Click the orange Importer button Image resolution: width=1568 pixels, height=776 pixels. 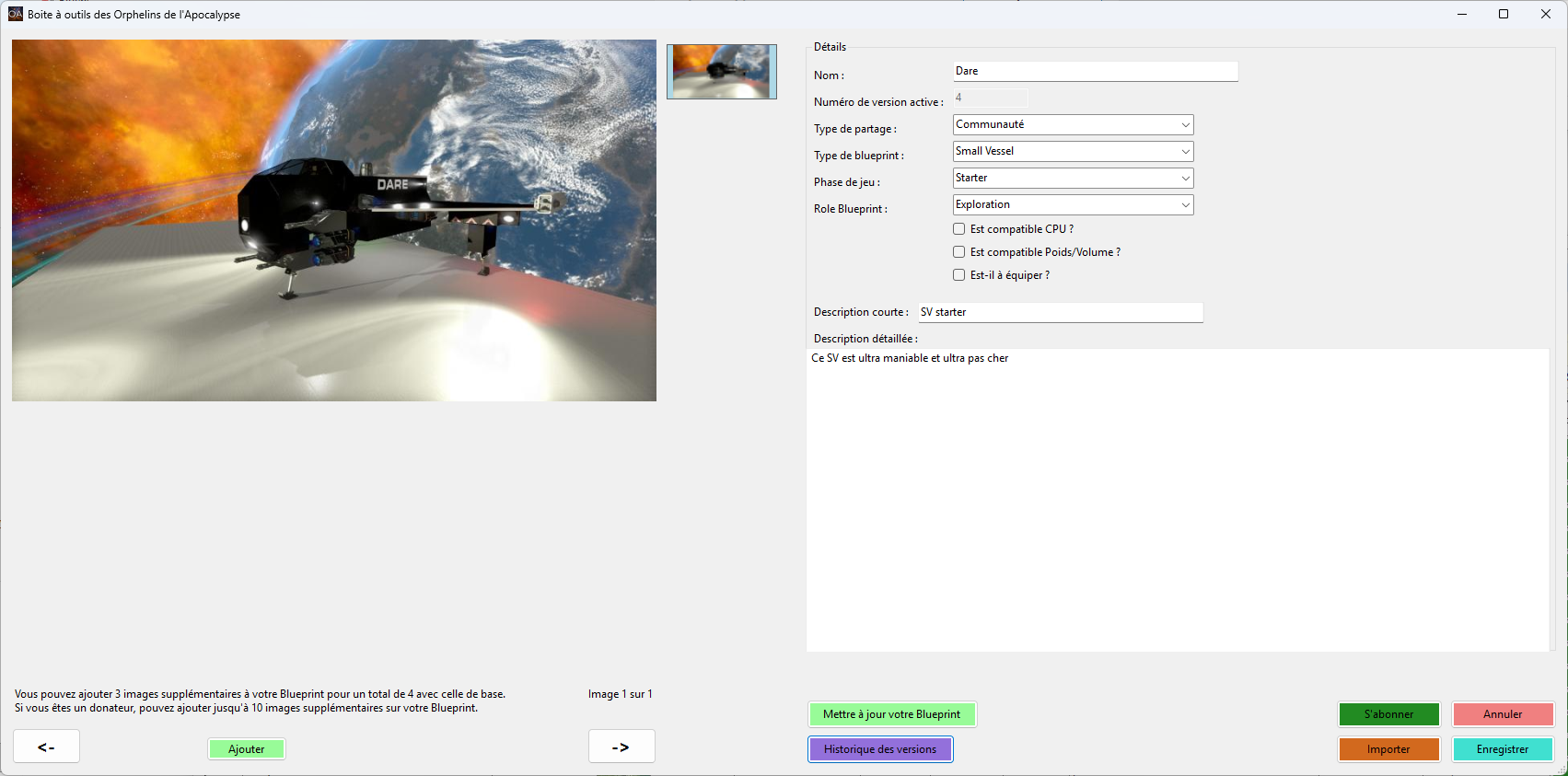[x=1388, y=749]
